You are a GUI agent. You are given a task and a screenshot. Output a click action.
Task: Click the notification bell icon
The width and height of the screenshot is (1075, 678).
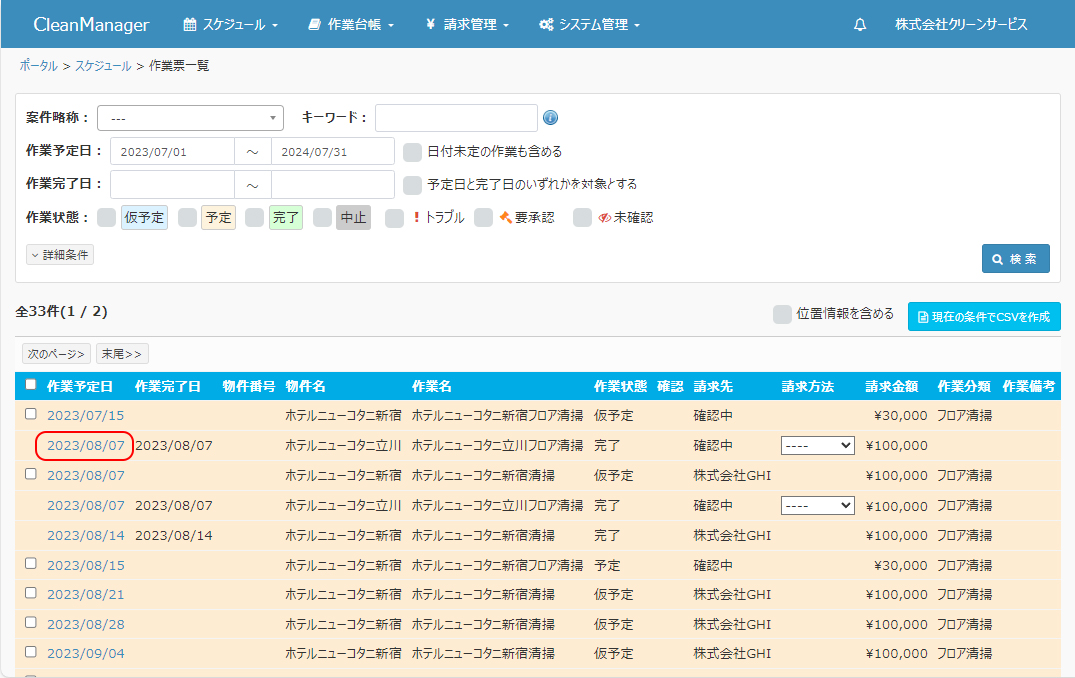tap(860, 25)
